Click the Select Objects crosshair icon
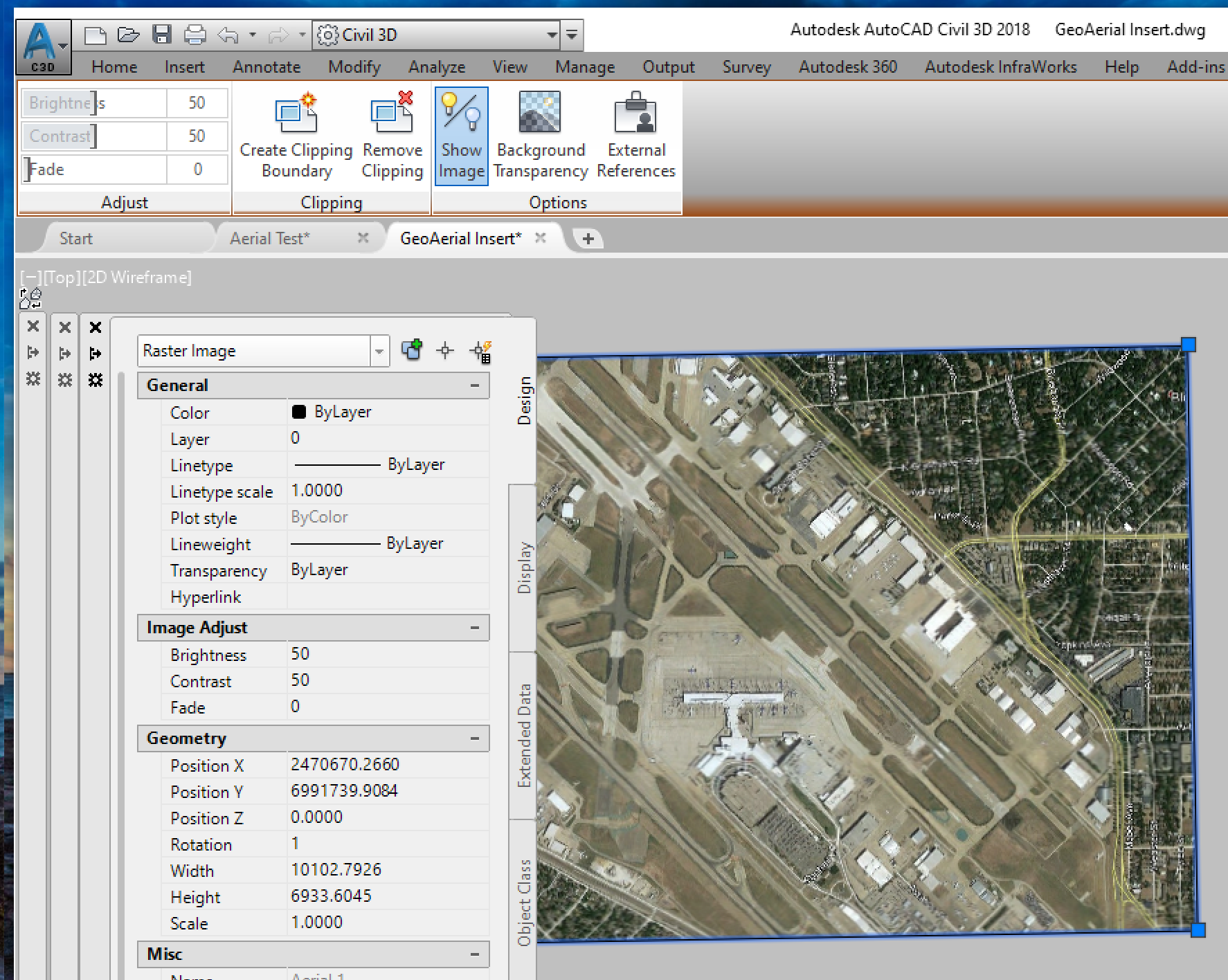This screenshot has width=1228, height=980. pos(445,351)
